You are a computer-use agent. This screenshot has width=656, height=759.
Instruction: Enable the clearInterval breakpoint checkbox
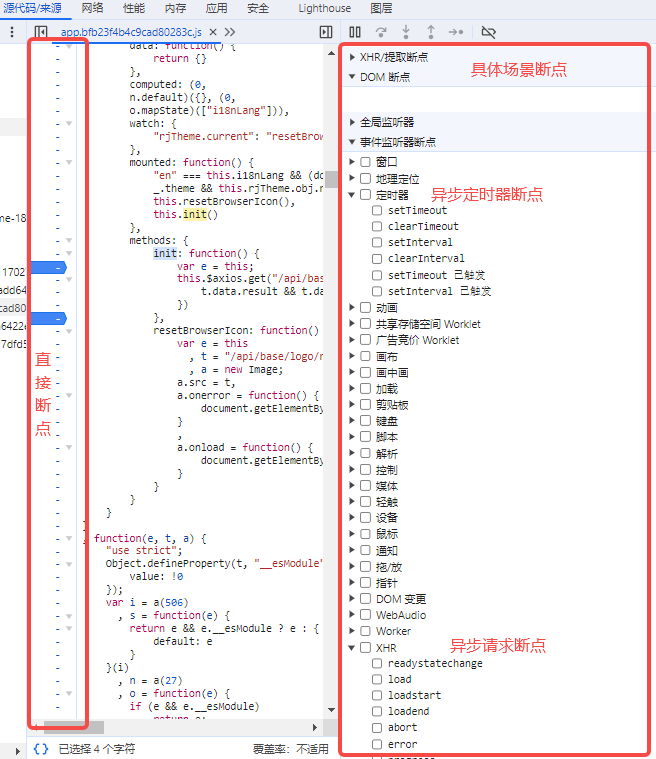pos(377,258)
